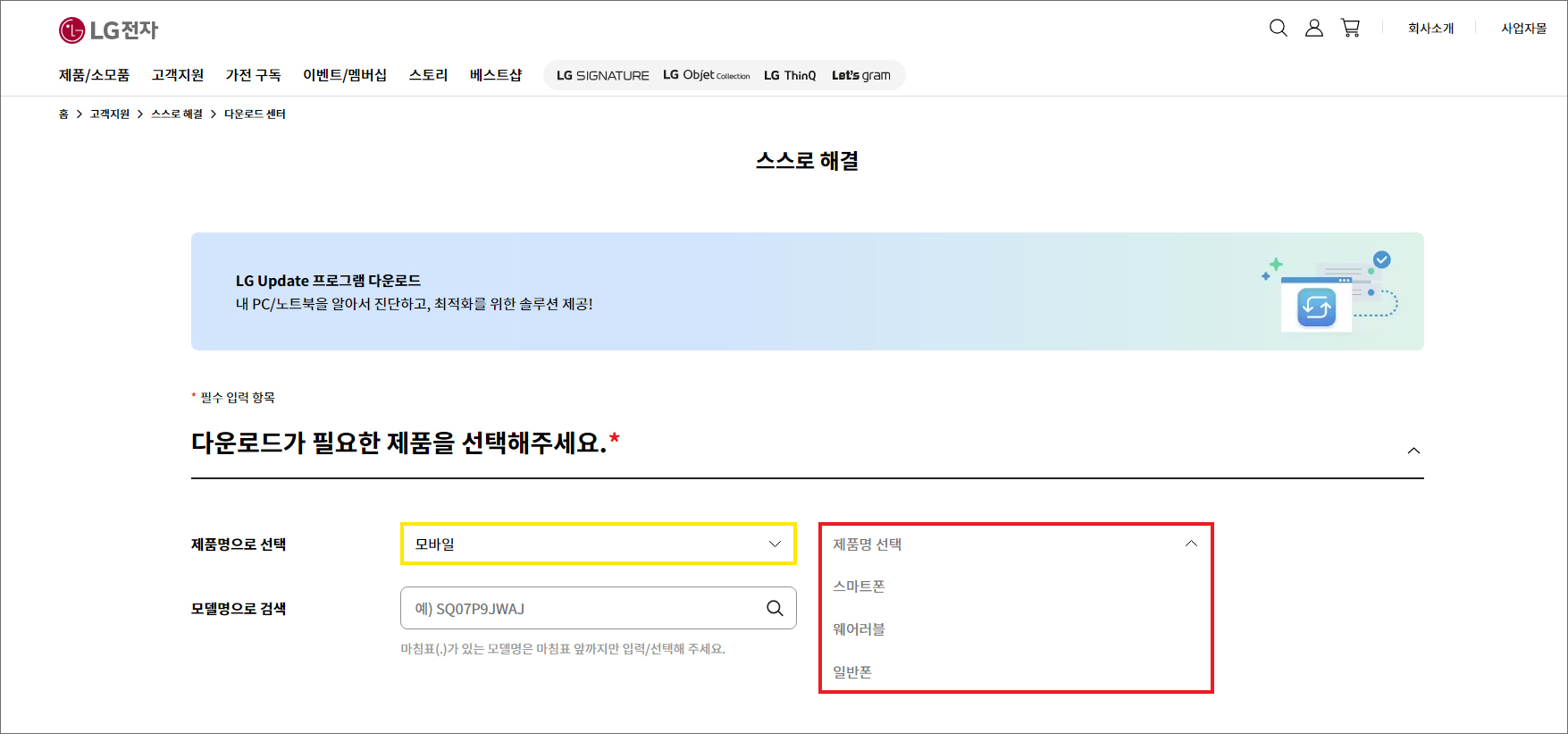Go to Let's gram link

pos(861,76)
